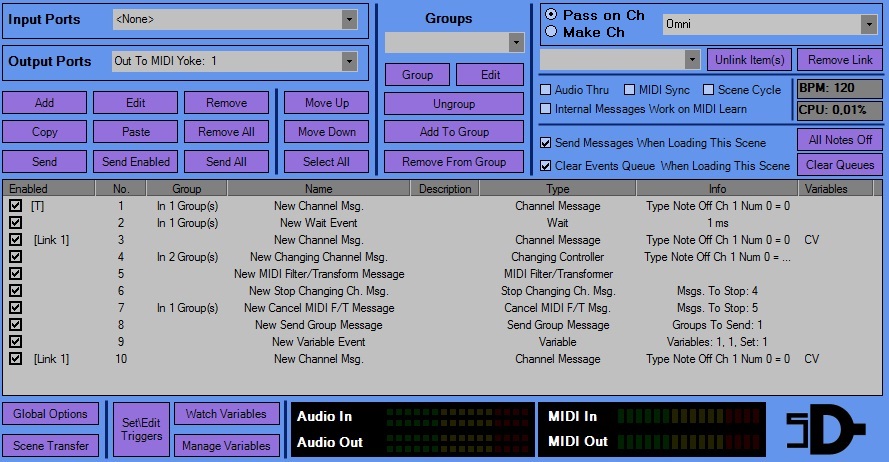
Task: Click the Group column header
Action: tap(187, 189)
